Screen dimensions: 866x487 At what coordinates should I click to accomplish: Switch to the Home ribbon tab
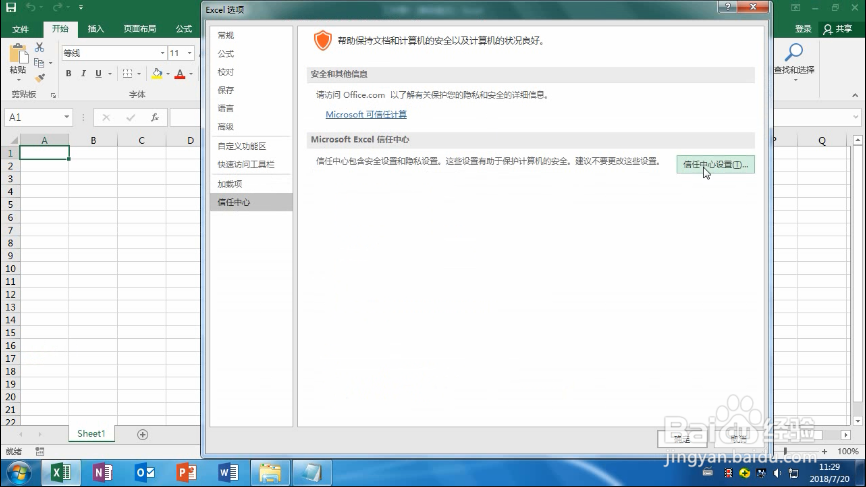pyautogui.click(x=60, y=29)
